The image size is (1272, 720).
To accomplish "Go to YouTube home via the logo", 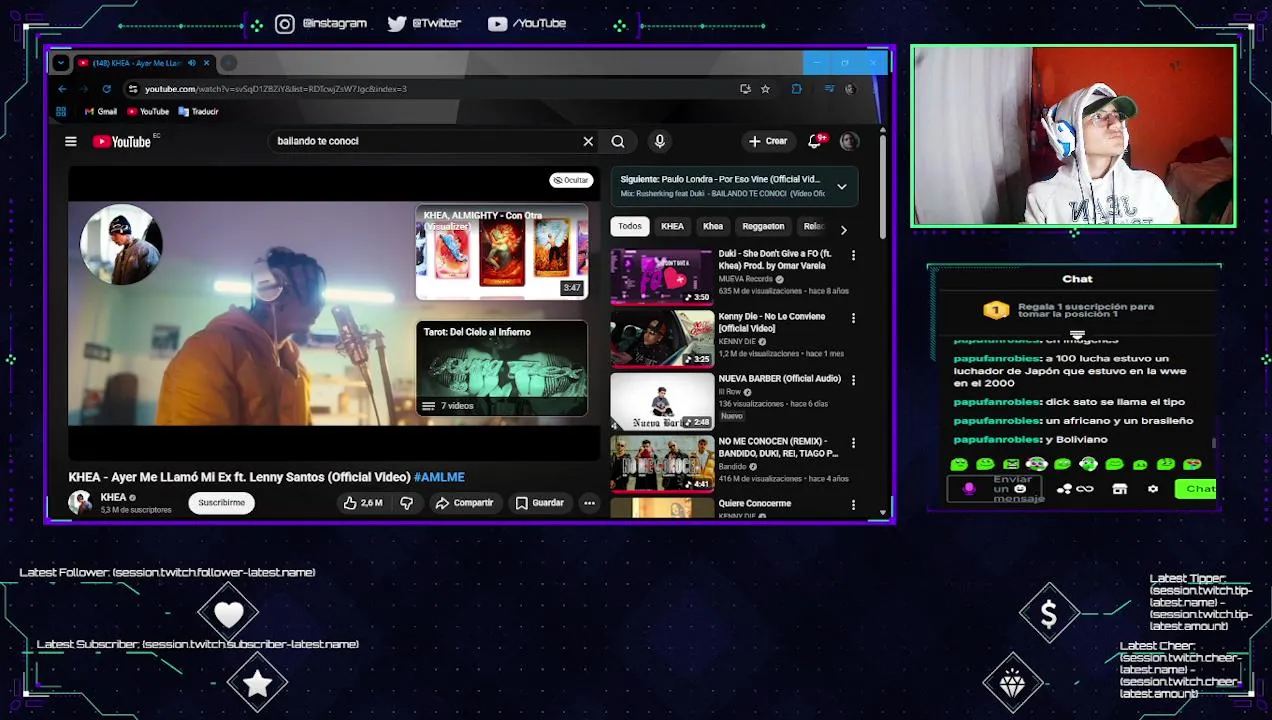I will (x=122, y=142).
